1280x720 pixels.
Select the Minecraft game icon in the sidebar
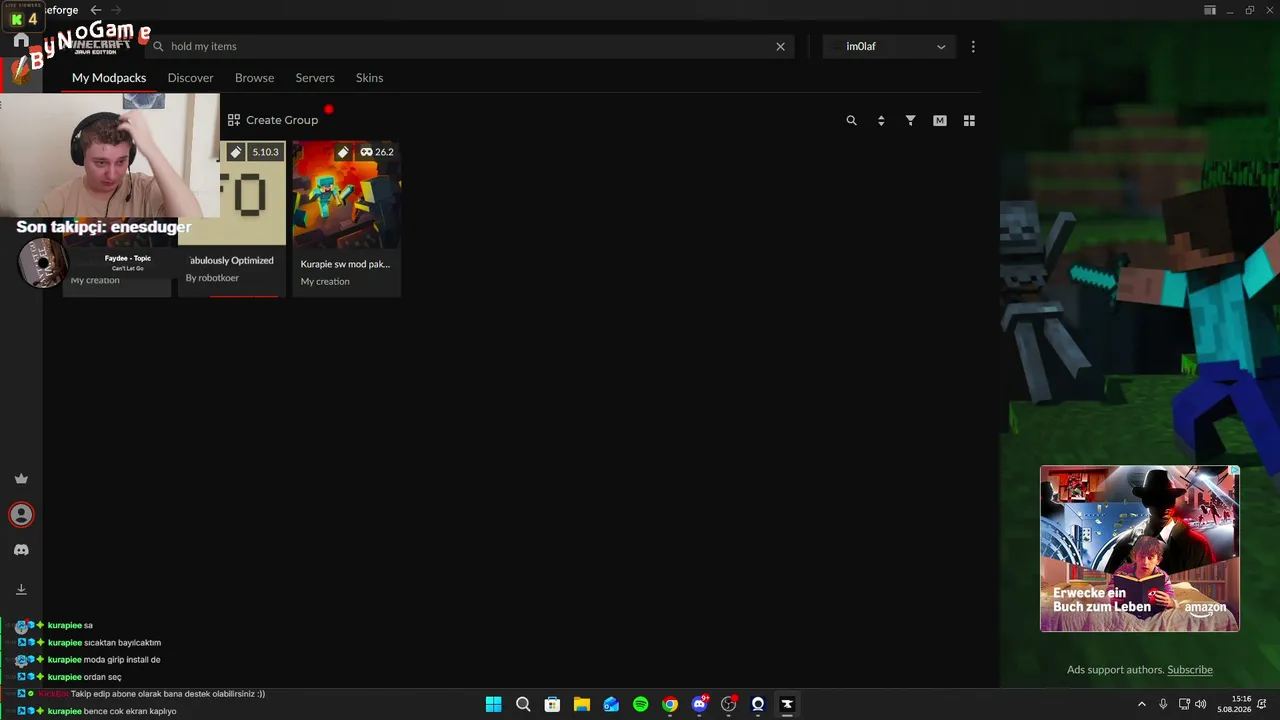(x=21, y=74)
